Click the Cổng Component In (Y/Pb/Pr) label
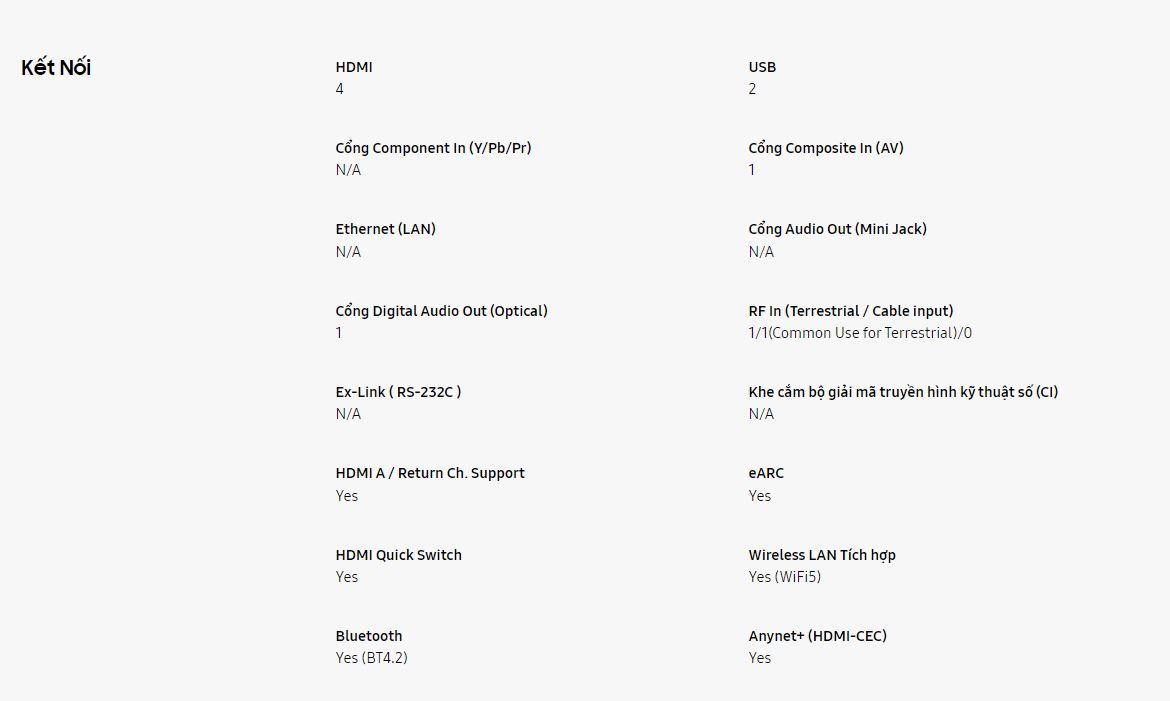Viewport: 1170px width, 701px height. pos(433,148)
